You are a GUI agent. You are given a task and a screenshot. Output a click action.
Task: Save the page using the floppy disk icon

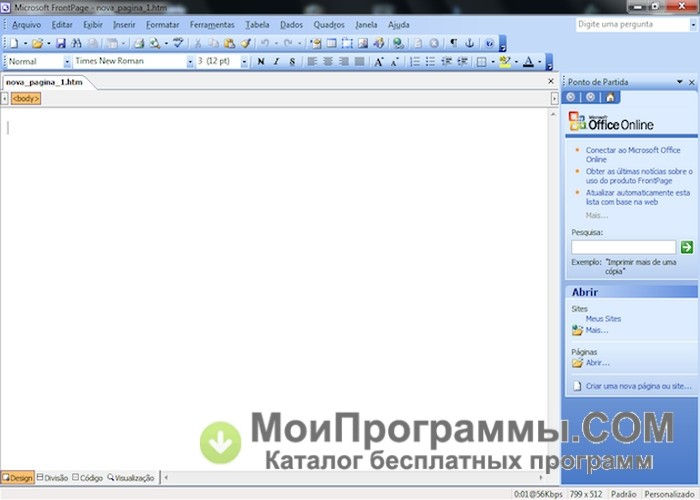tap(61, 43)
